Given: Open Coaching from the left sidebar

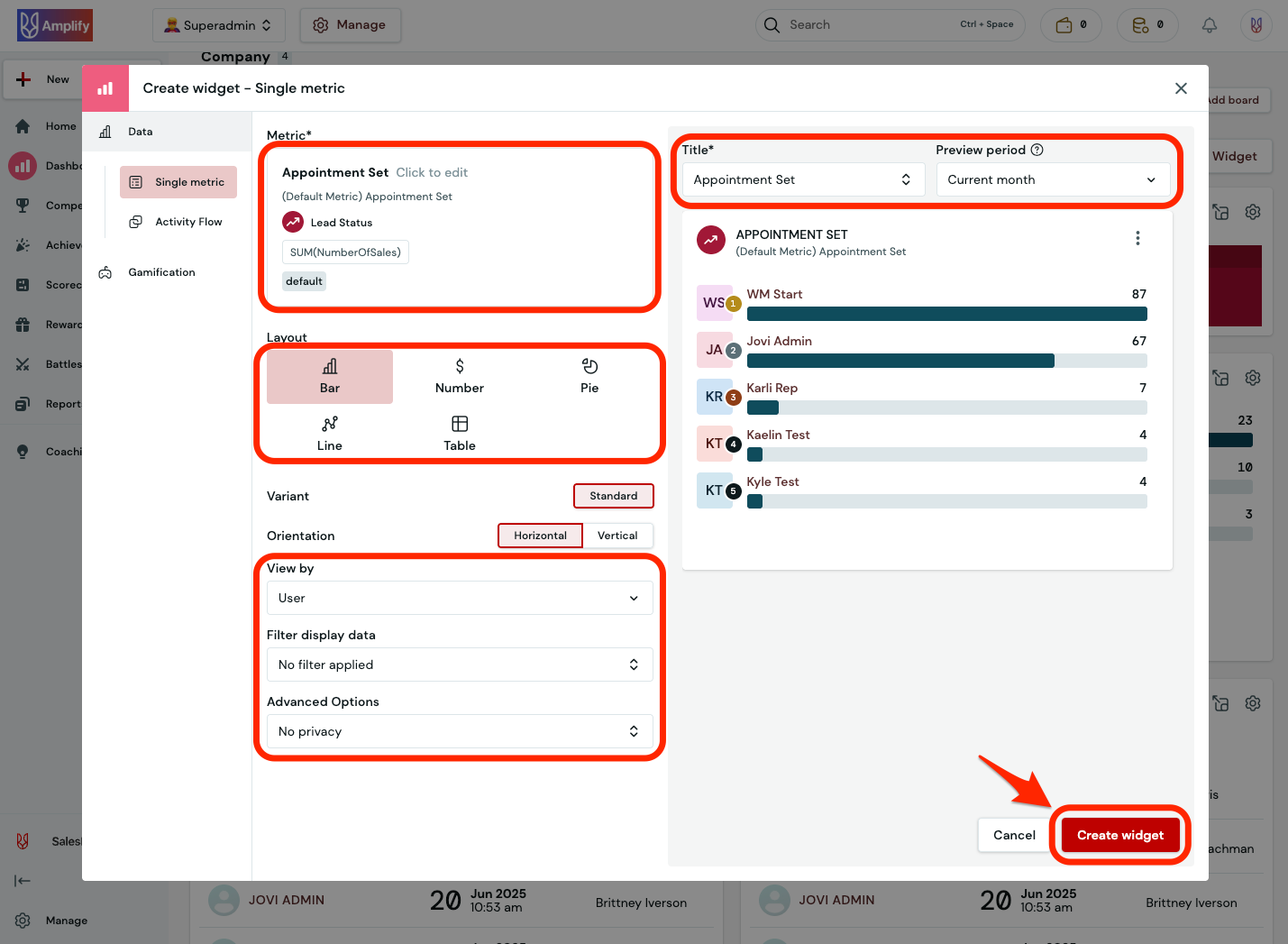Looking at the screenshot, I should point(59,451).
